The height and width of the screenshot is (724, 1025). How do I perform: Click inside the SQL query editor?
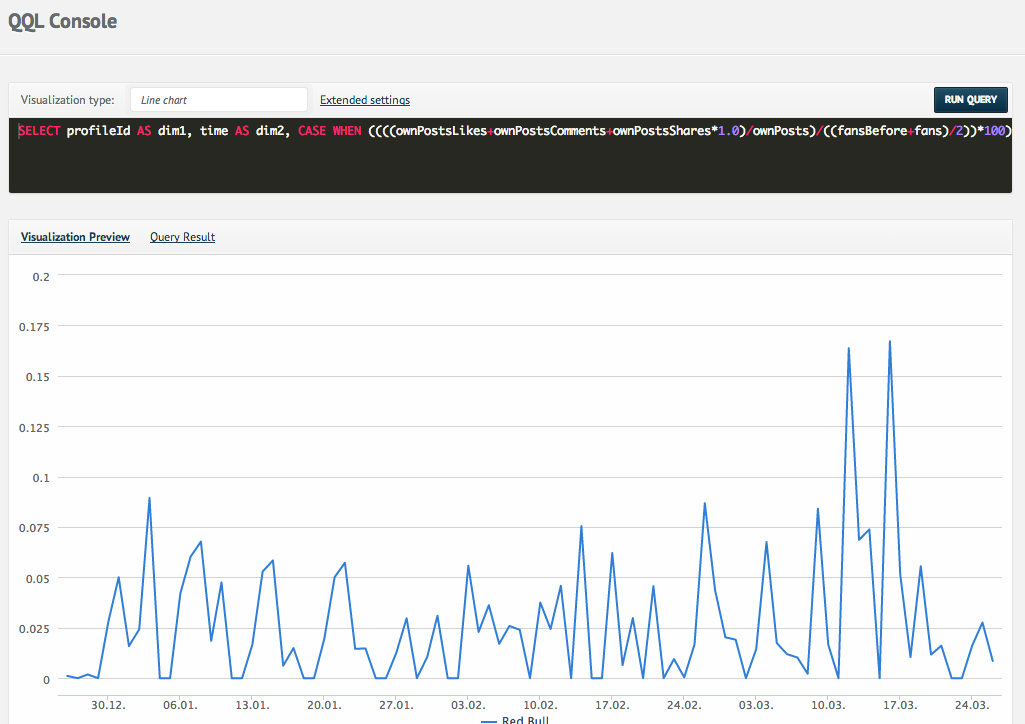point(500,160)
